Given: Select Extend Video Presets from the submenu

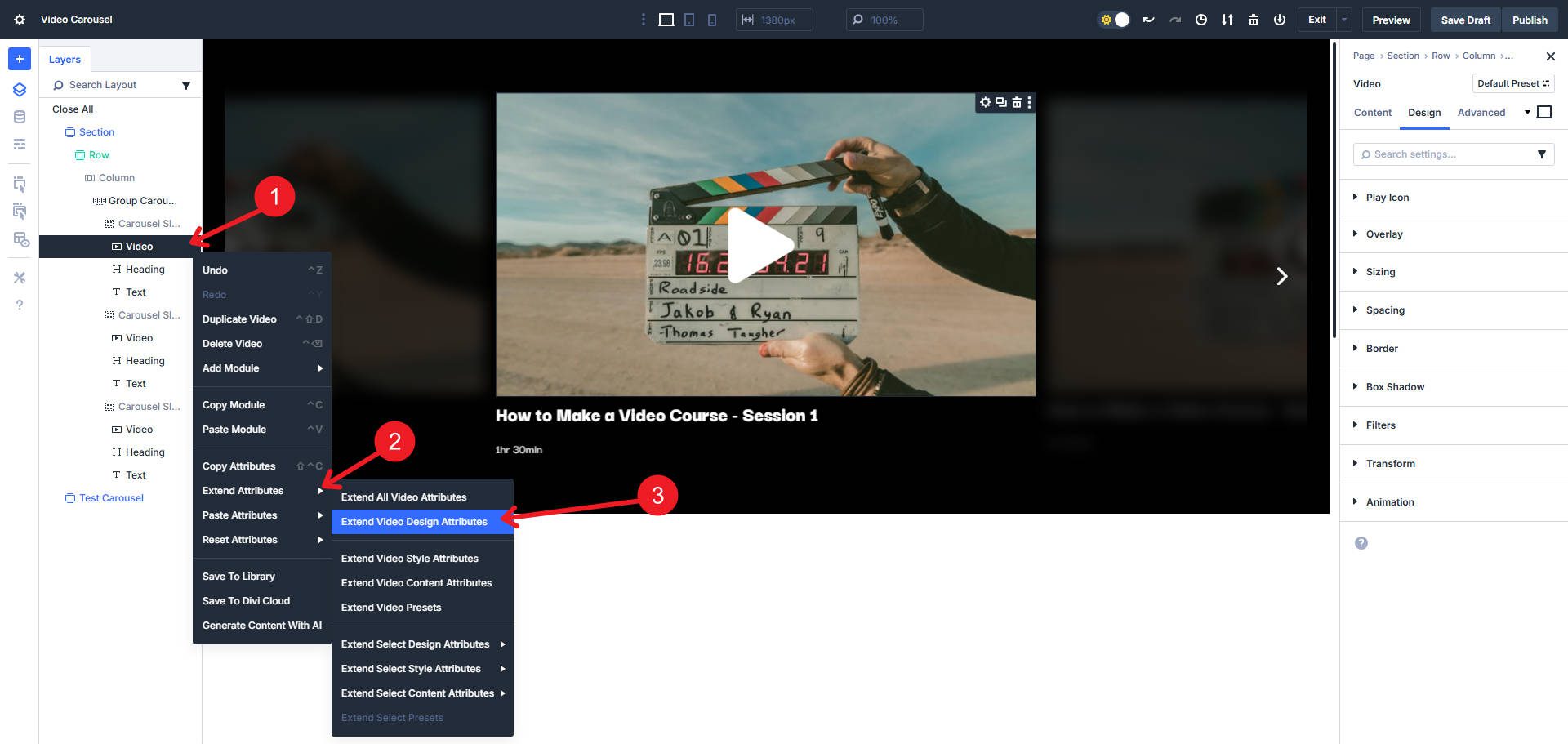Looking at the screenshot, I should click(390, 607).
